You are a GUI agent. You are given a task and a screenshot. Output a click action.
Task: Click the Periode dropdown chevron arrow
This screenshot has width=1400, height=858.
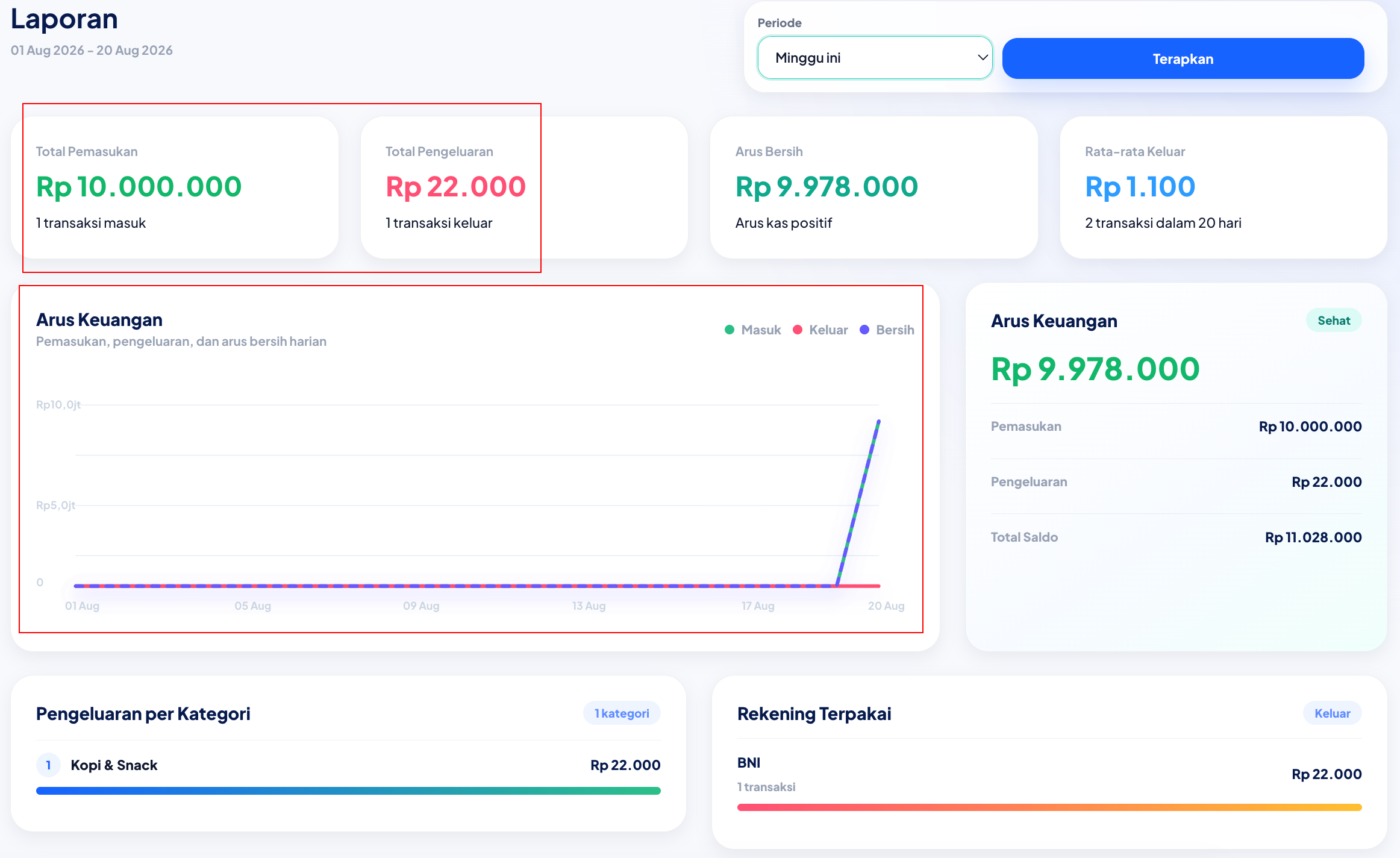pos(982,58)
